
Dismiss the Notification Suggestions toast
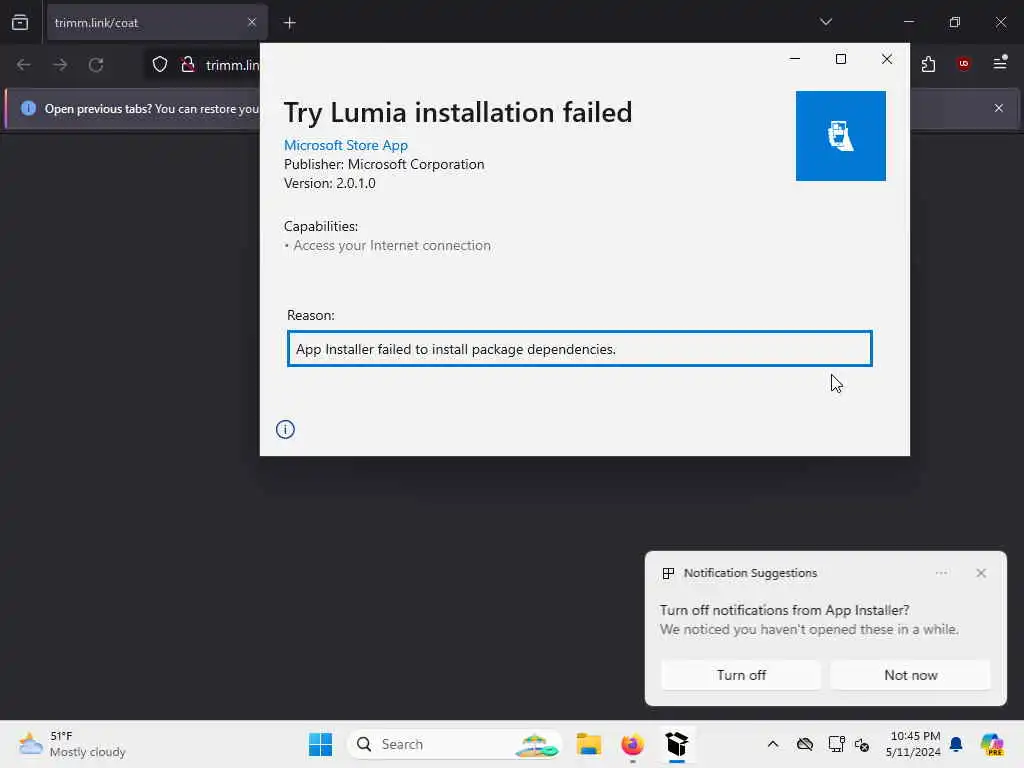click(x=981, y=573)
